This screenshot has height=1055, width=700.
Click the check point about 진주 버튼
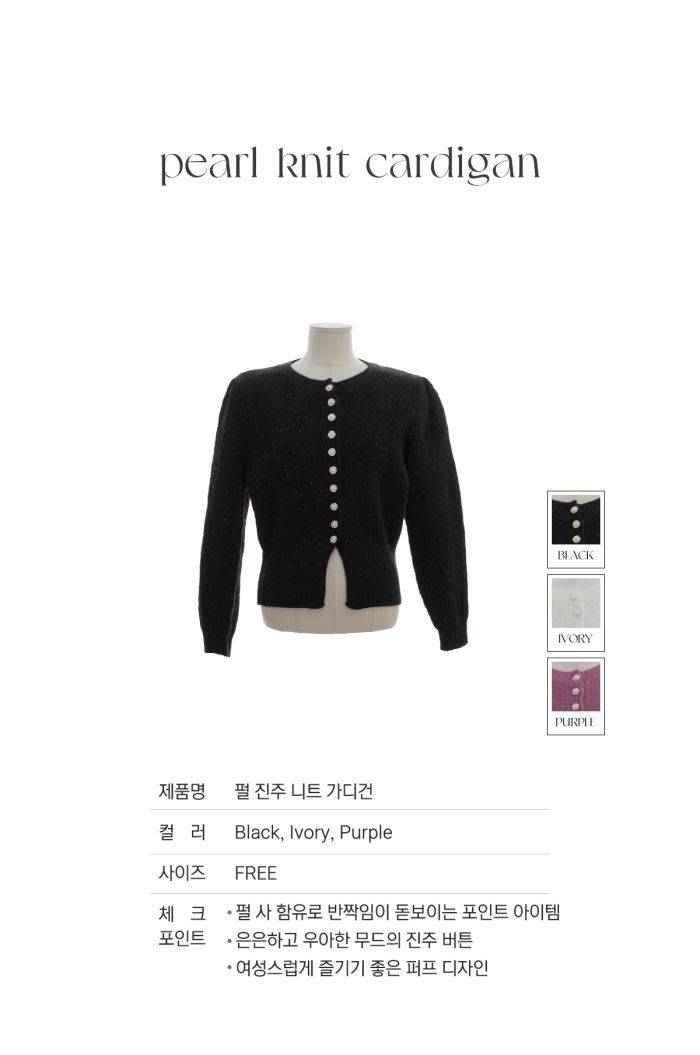(x=350, y=940)
